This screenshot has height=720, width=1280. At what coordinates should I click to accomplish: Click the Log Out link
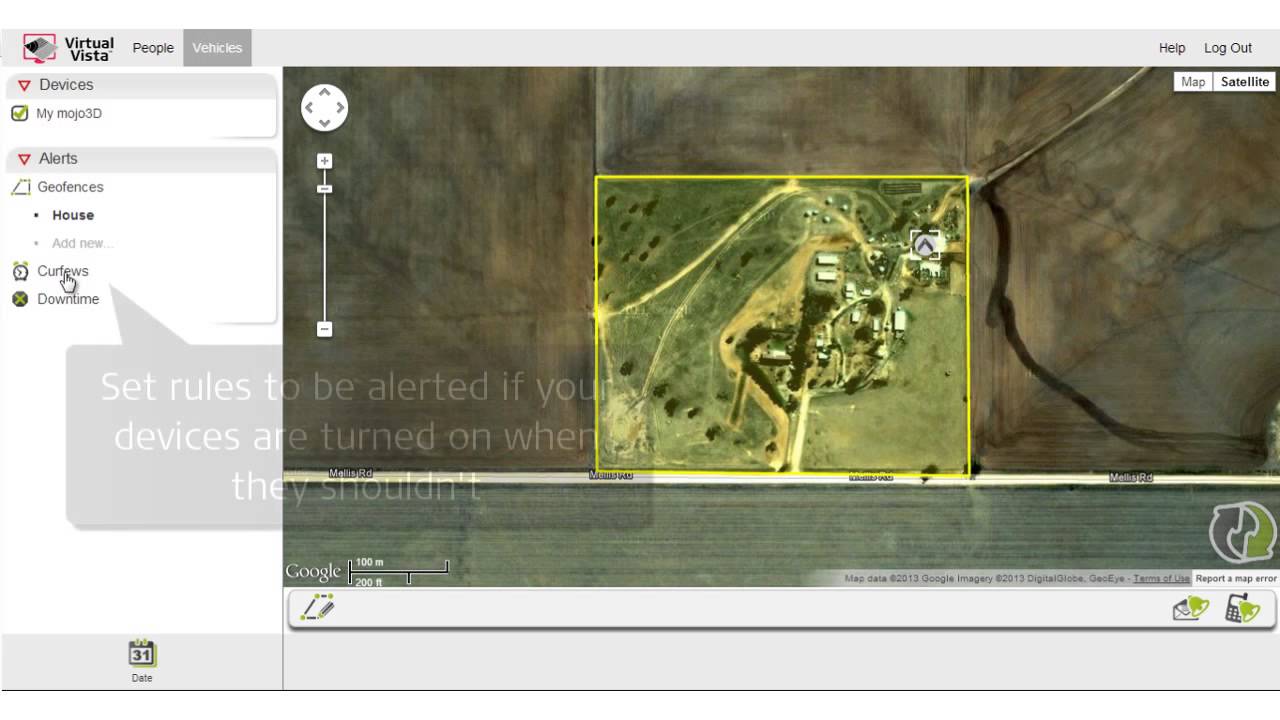click(1228, 48)
